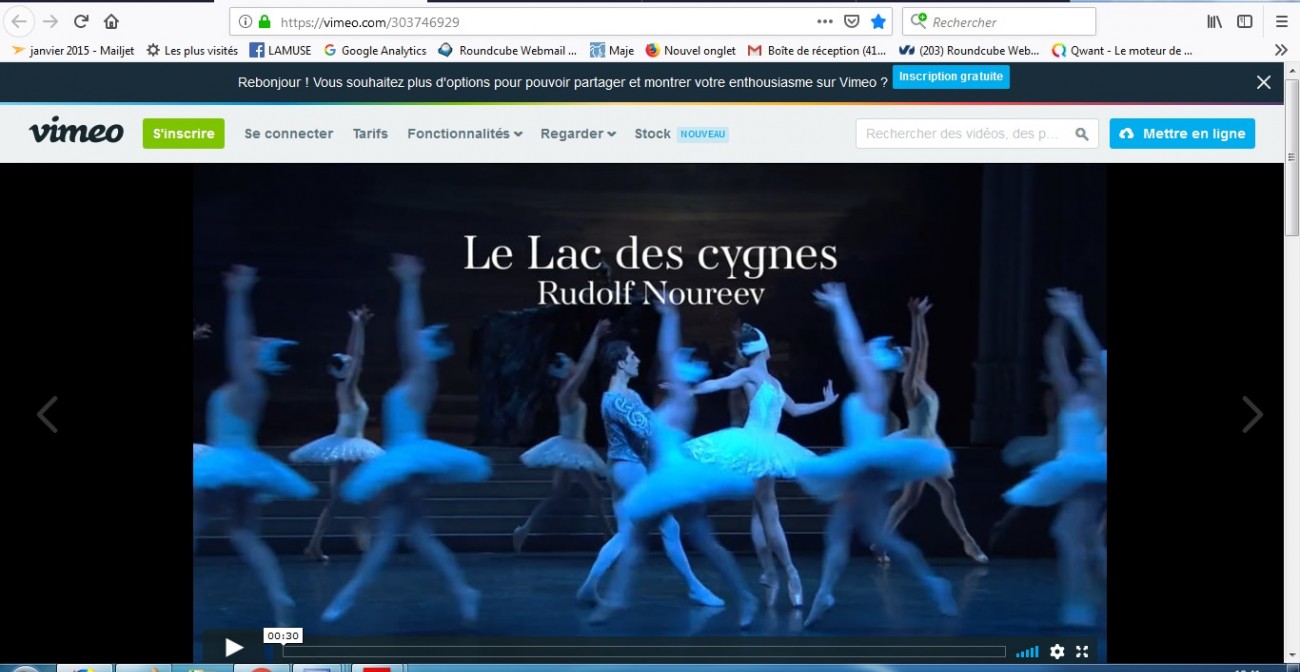
Task: Click the 00:30 timestamp label
Action: (283, 636)
